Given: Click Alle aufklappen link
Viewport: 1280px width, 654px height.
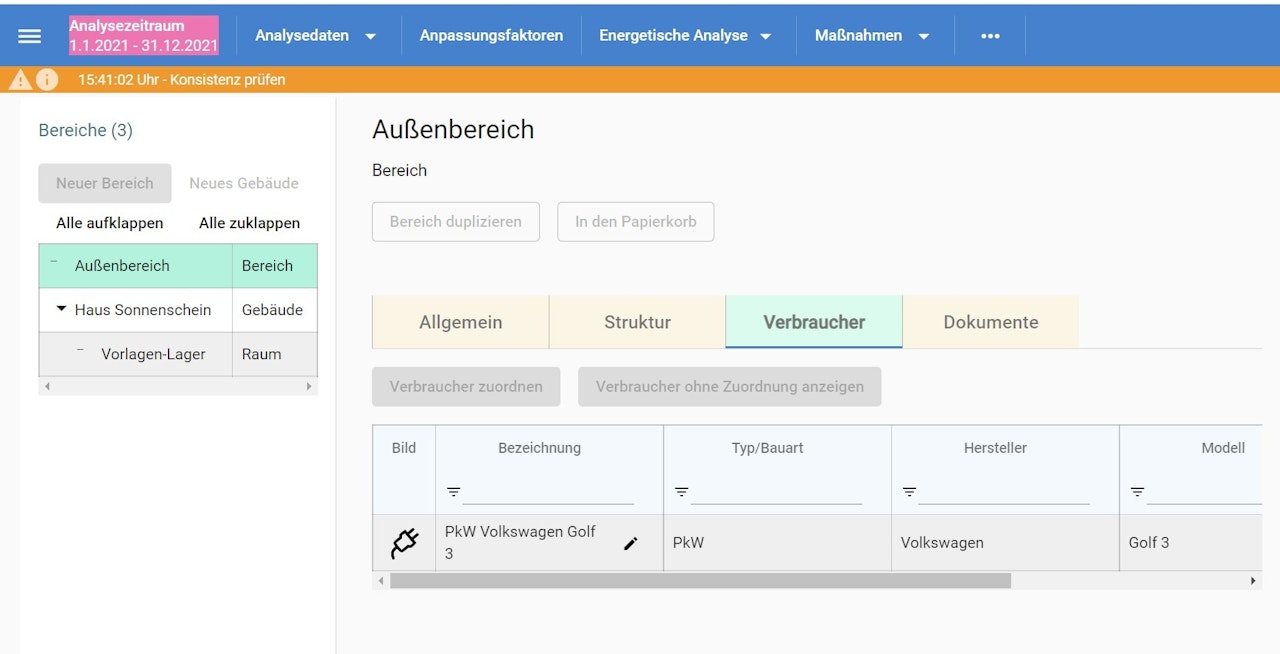Looking at the screenshot, I should pyautogui.click(x=110, y=223).
